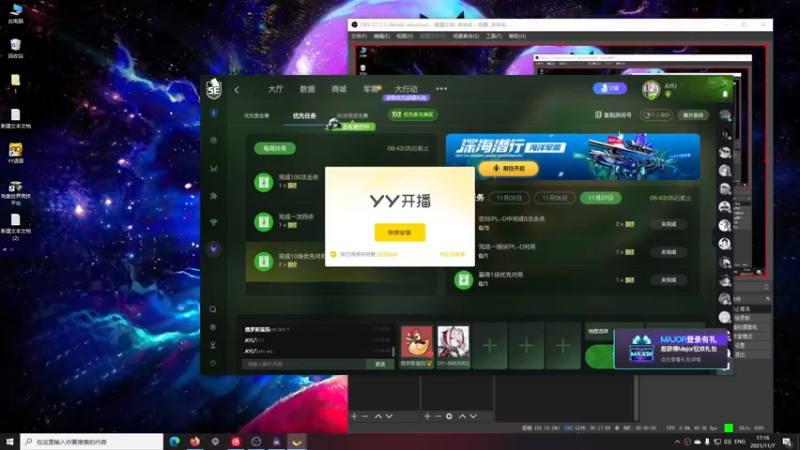Go back with the left arrow
Screen dimensions: 800x450
pyautogui.click(x=237, y=89)
